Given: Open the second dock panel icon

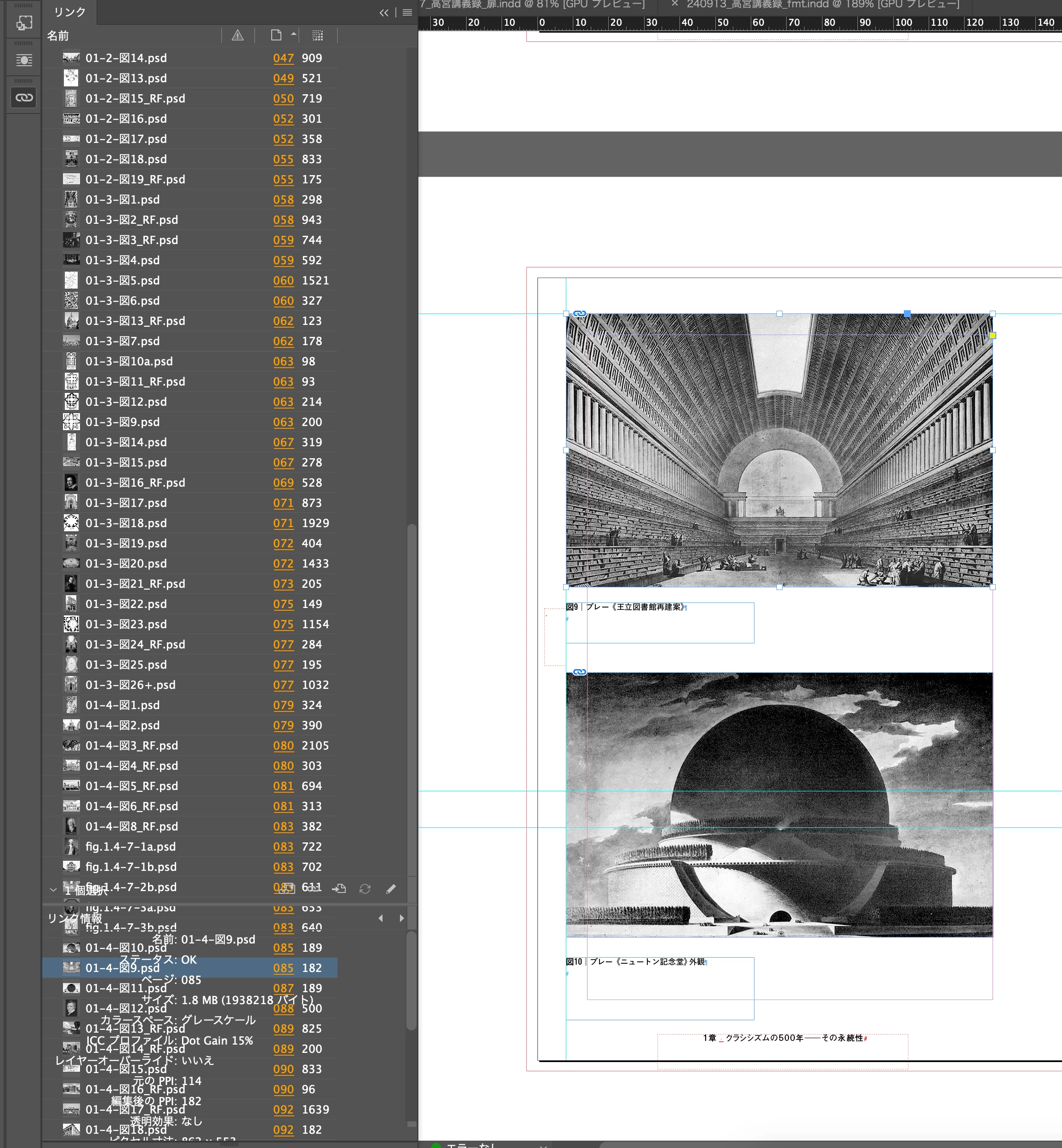Looking at the screenshot, I should (x=23, y=60).
